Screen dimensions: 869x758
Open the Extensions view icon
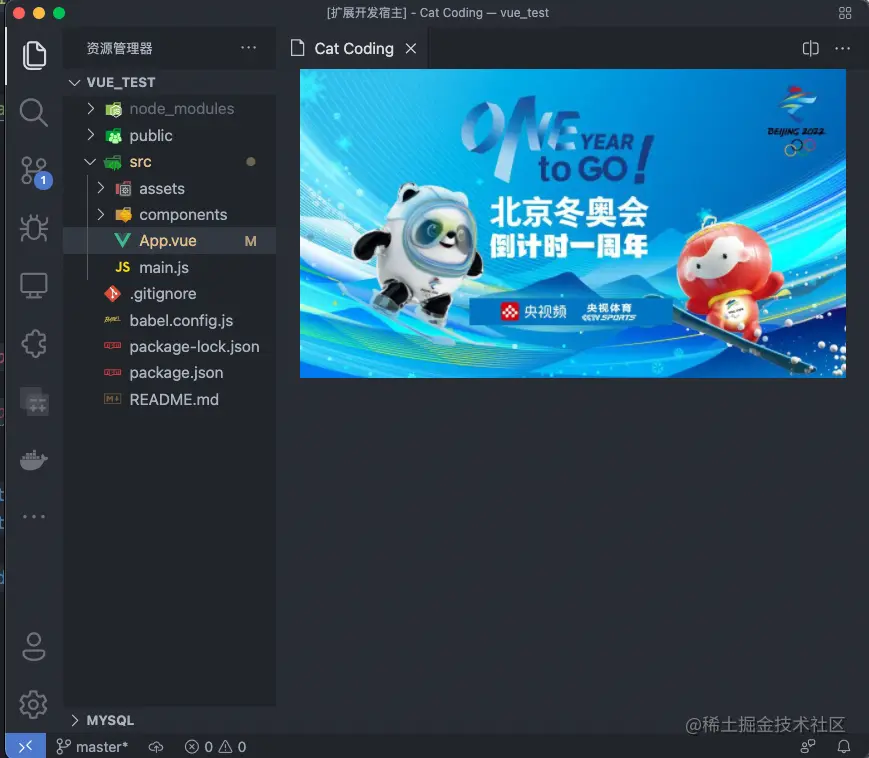(x=34, y=344)
